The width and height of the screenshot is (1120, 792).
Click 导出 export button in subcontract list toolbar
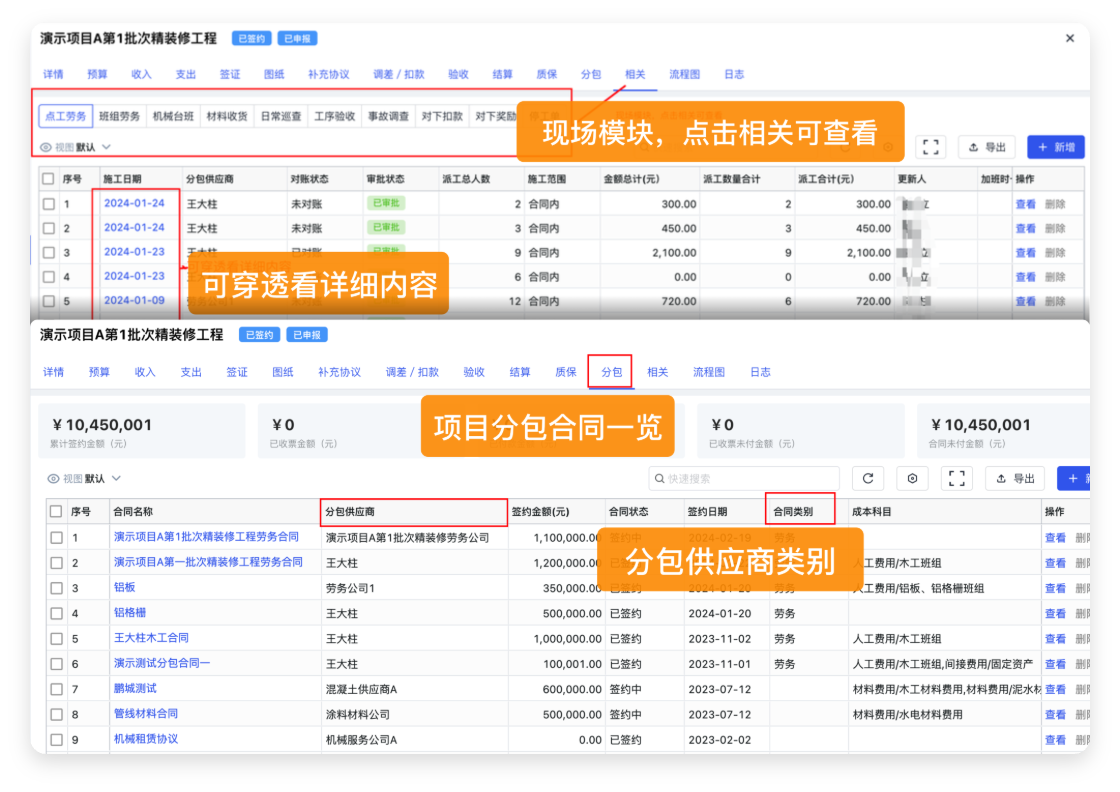click(1014, 479)
